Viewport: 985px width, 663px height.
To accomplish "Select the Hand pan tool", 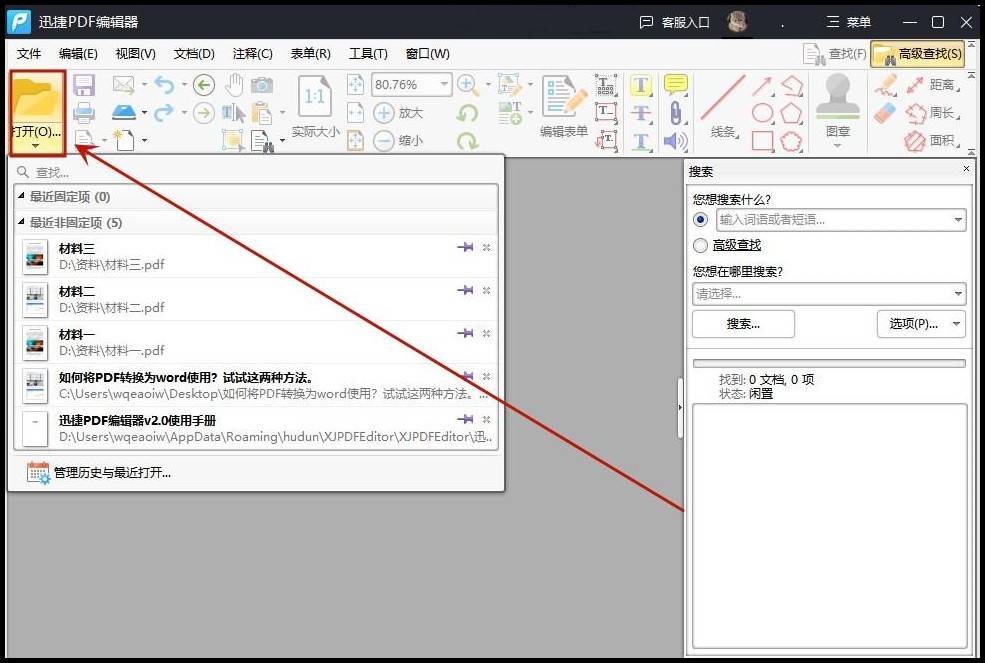I will pyautogui.click(x=233, y=85).
